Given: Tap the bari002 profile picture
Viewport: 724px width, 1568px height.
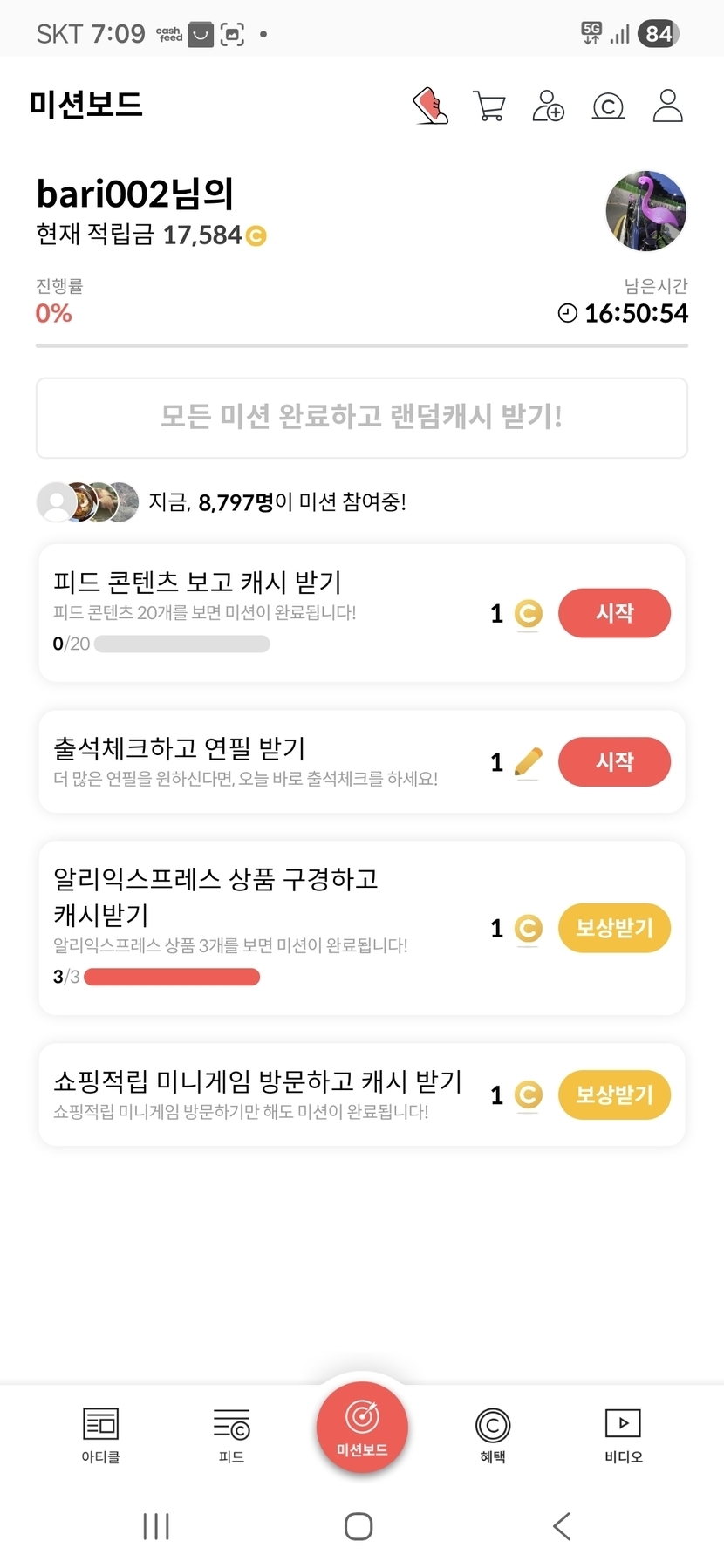Looking at the screenshot, I should (645, 211).
